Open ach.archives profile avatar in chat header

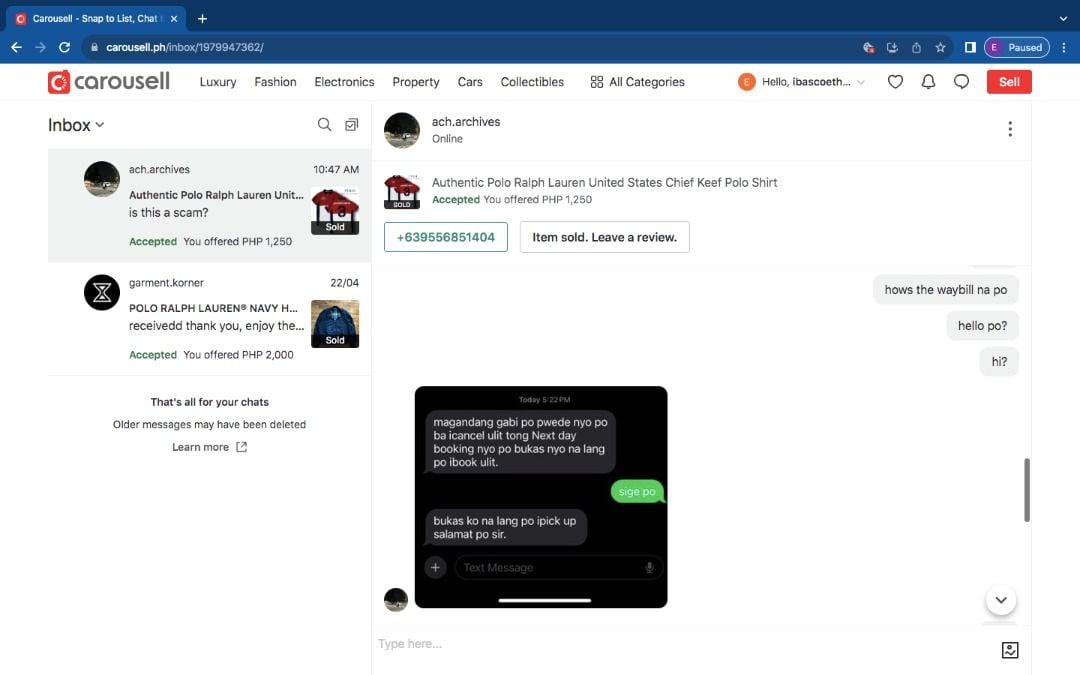[402, 130]
